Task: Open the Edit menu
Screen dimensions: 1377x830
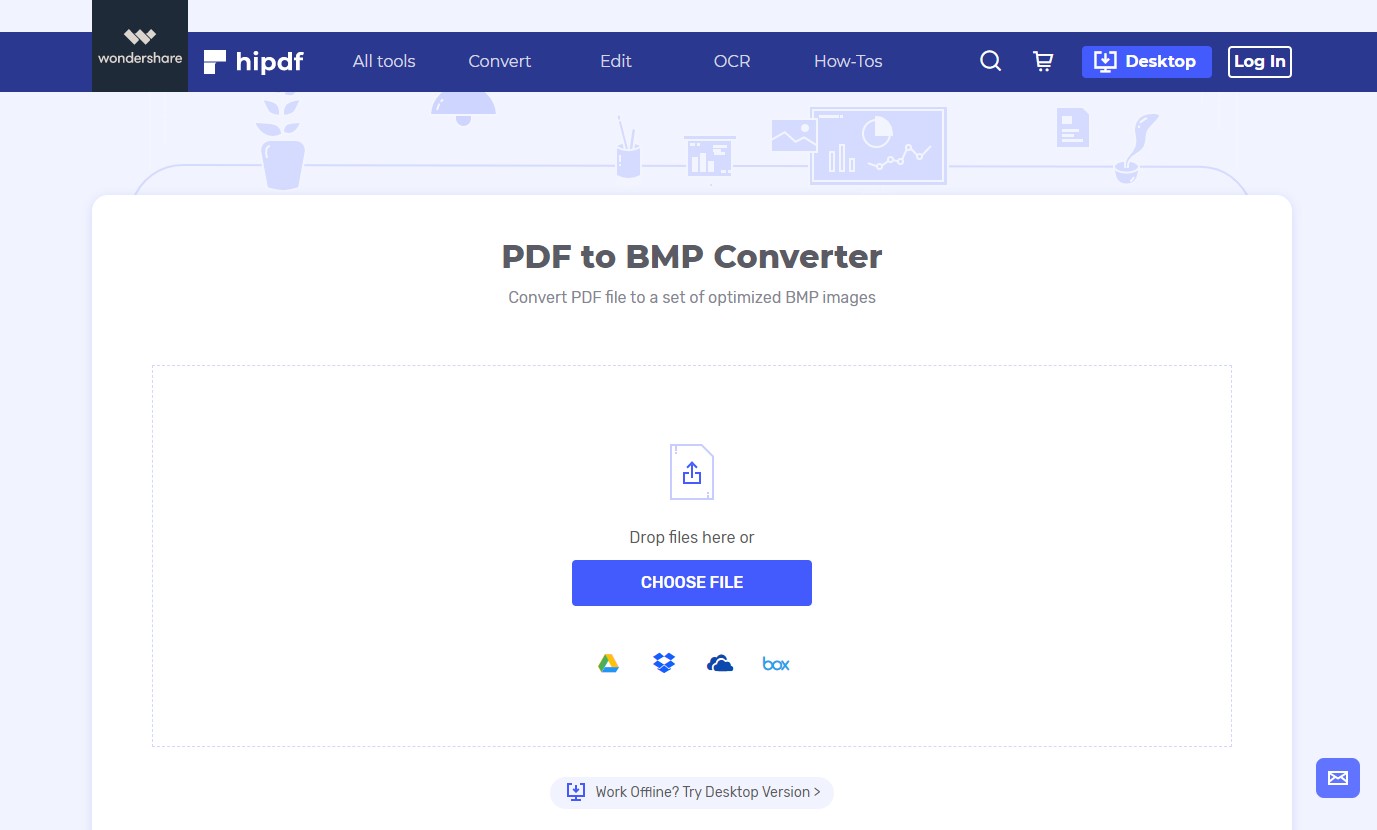Action: coord(616,62)
